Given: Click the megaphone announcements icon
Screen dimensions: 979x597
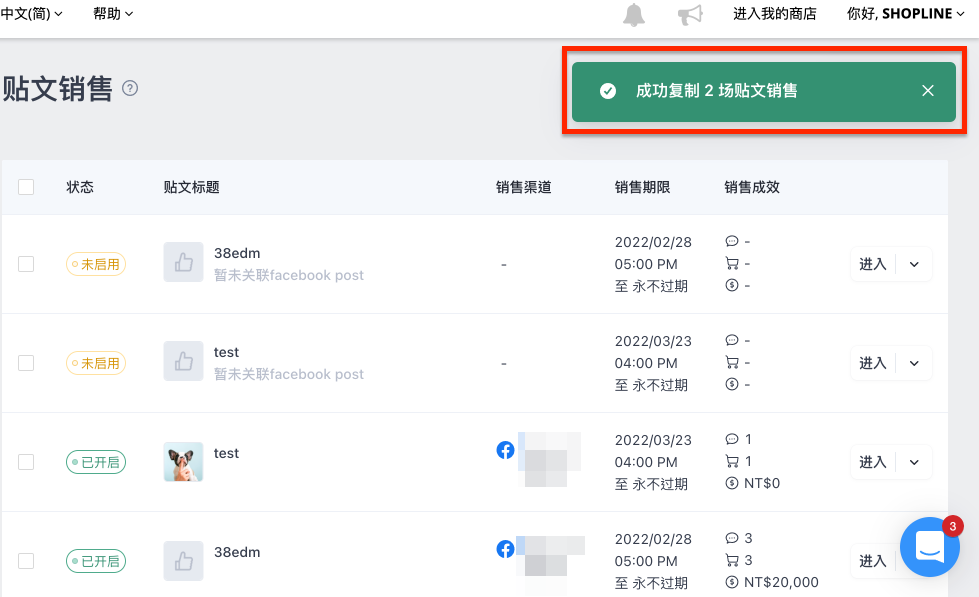Looking at the screenshot, I should click(690, 14).
